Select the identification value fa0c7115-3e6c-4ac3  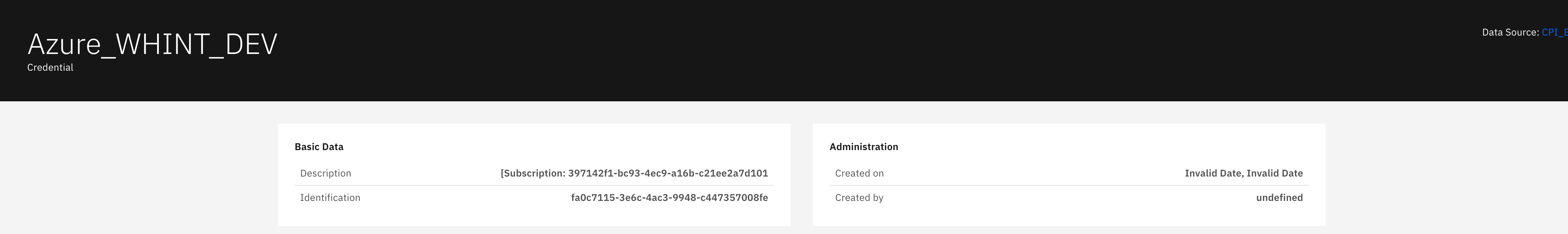tap(669, 197)
